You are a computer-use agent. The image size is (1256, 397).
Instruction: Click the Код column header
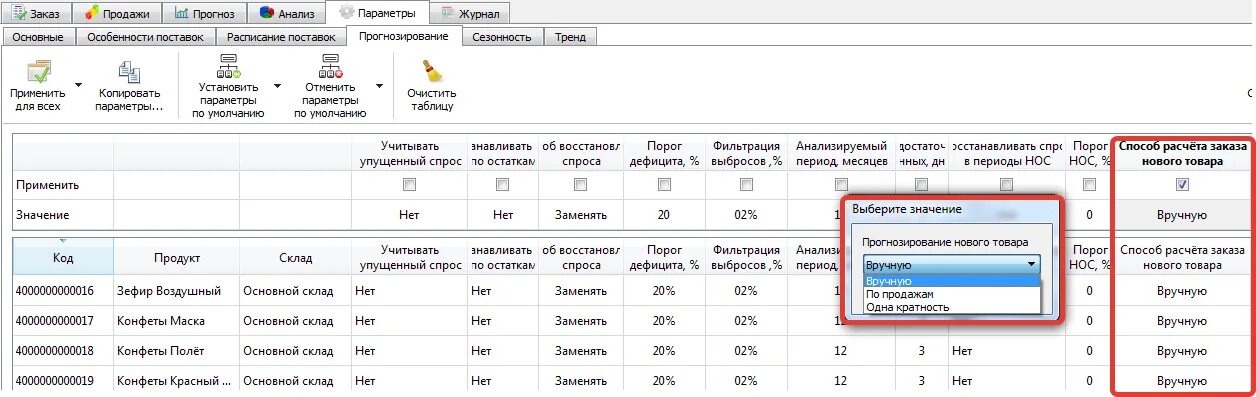[x=62, y=258]
